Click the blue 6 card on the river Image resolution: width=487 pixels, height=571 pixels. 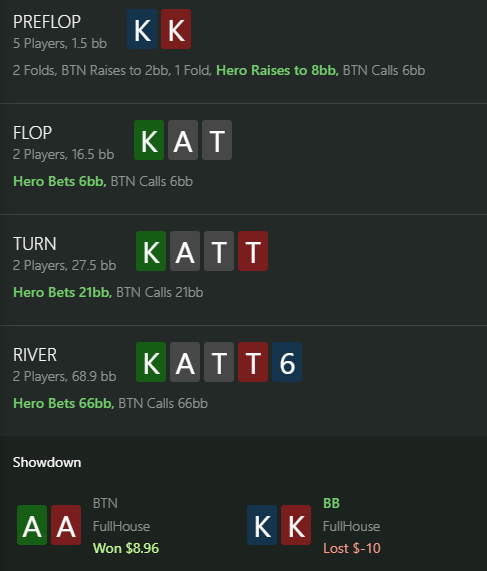coord(287,362)
